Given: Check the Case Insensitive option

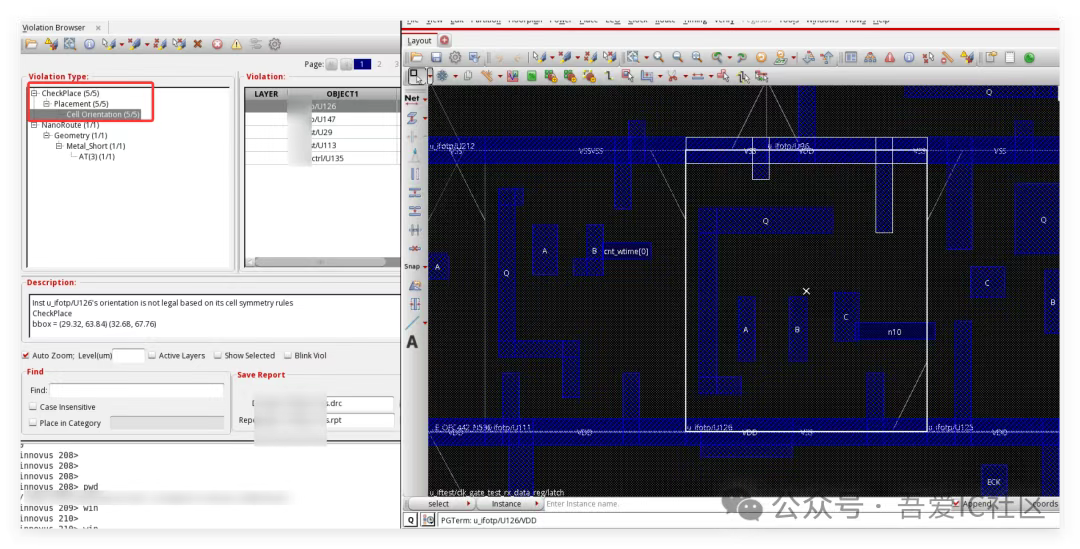Looking at the screenshot, I should pyautogui.click(x=32, y=406).
